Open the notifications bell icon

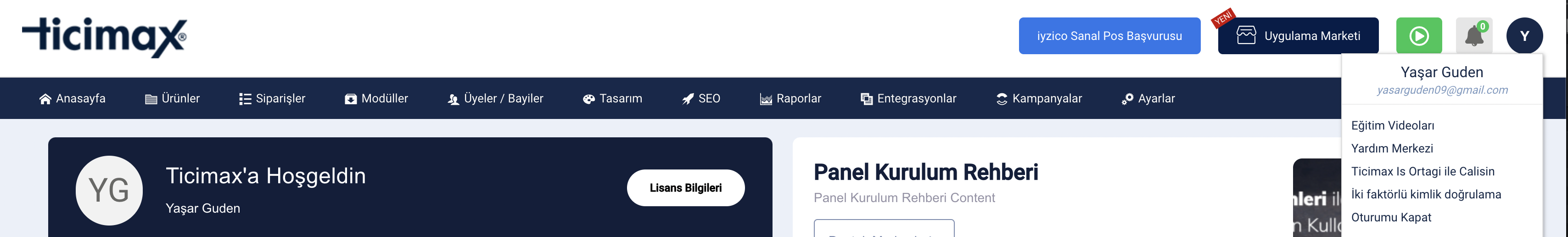coord(1473,36)
